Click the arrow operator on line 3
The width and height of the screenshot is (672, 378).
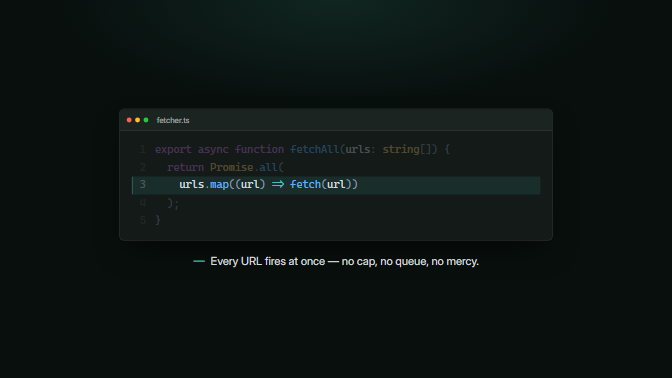[278, 185]
